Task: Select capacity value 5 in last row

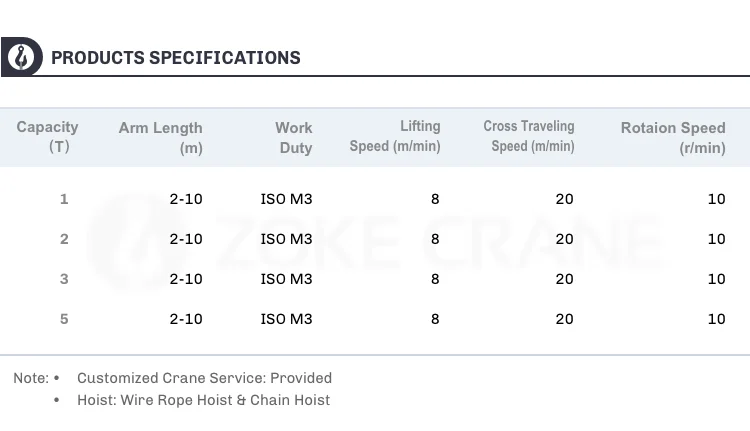Action: click(x=64, y=319)
